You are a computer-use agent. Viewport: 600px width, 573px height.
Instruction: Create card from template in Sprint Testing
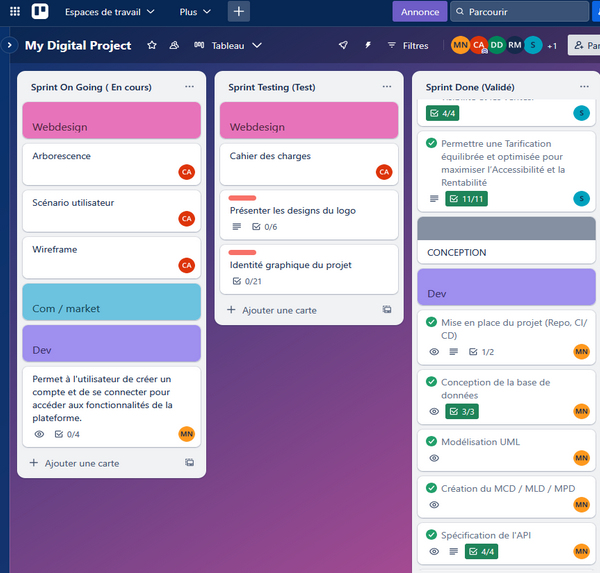click(387, 310)
